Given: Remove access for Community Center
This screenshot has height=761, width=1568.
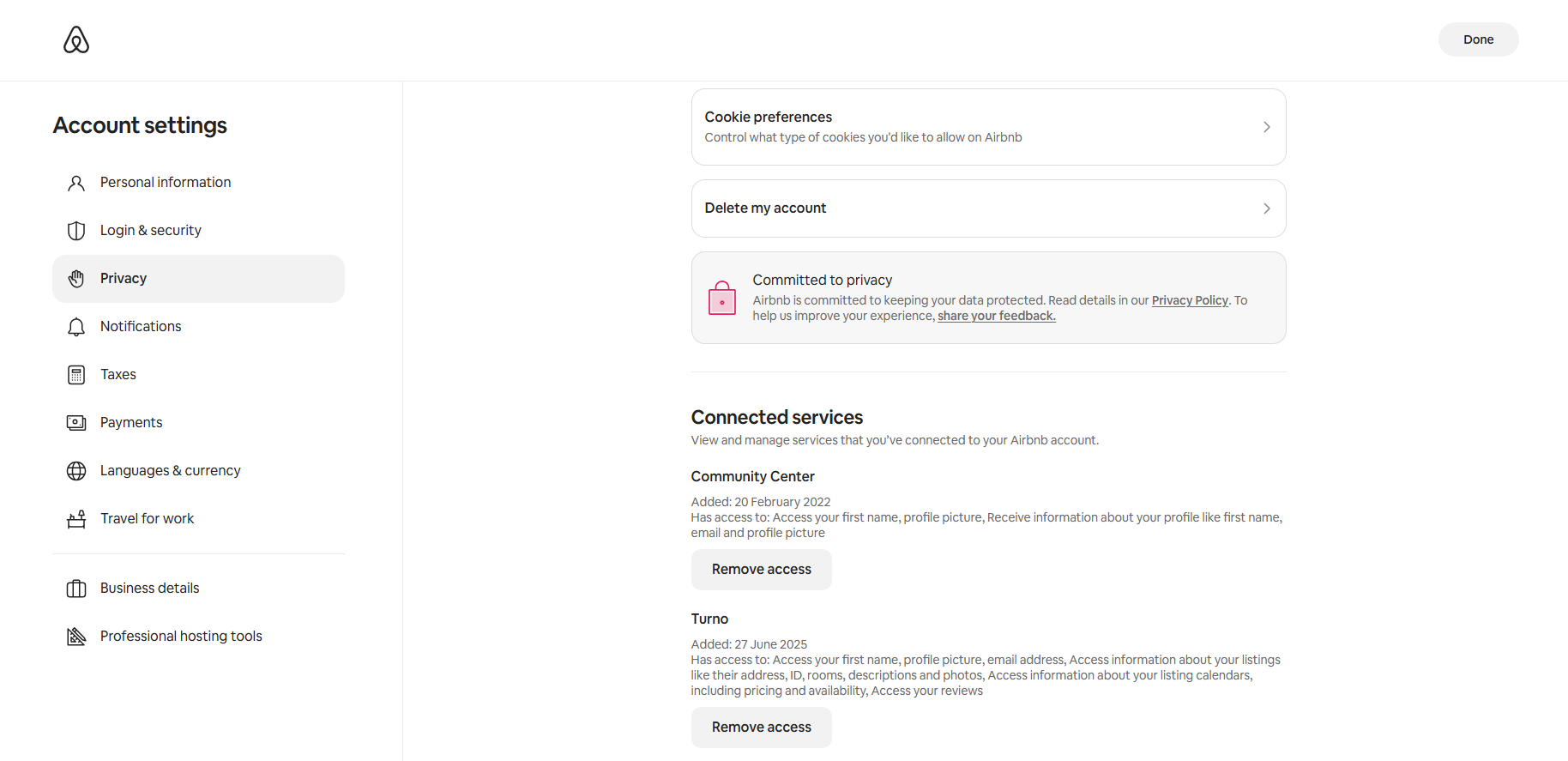Looking at the screenshot, I should [761, 570].
